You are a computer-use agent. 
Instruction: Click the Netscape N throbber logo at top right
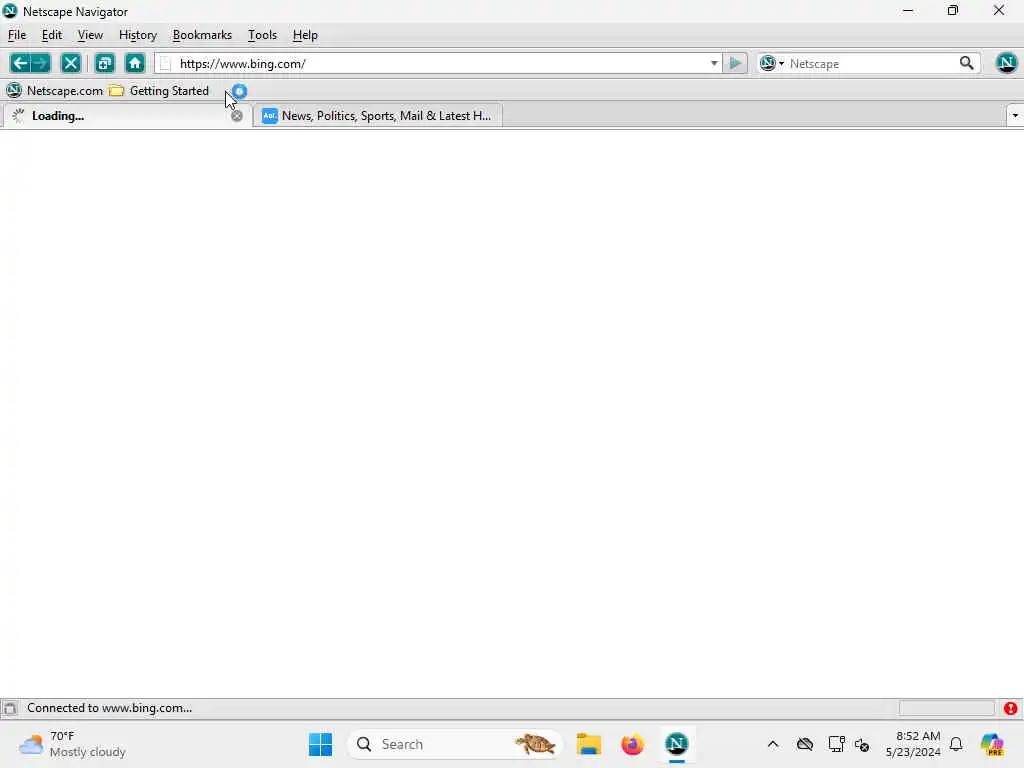click(x=1006, y=63)
